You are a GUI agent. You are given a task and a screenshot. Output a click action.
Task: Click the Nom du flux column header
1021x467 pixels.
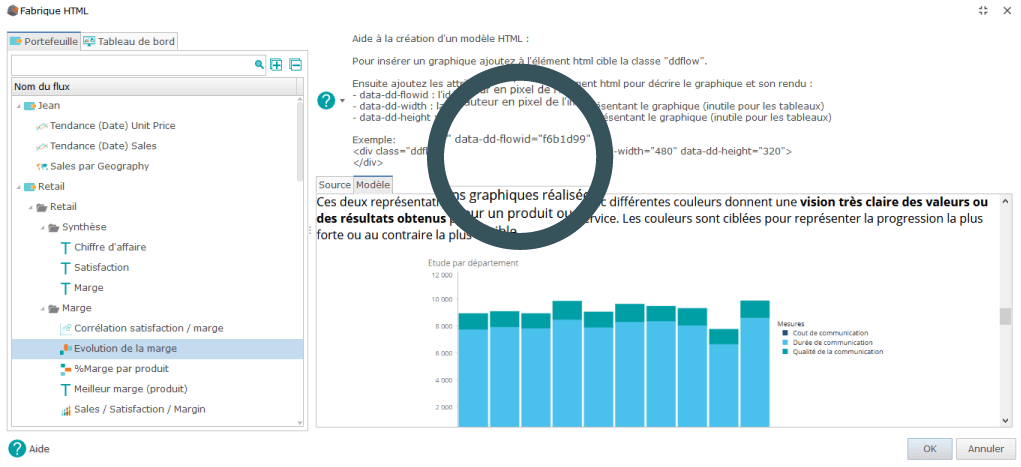point(154,87)
